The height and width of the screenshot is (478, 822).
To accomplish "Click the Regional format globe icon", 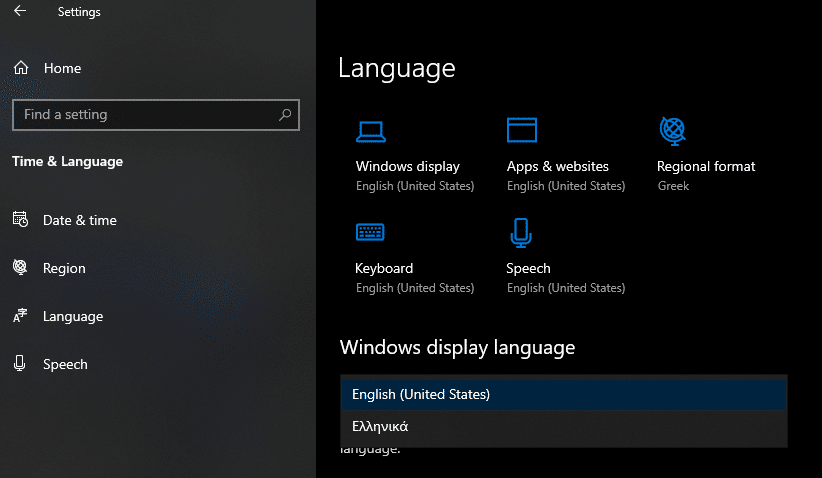I will point(673,131).
